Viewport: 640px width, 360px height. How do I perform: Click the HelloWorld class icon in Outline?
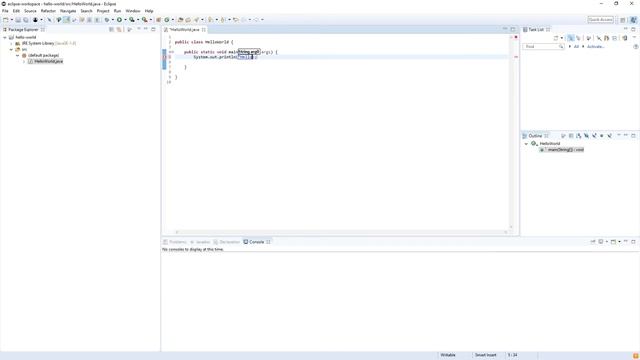click(x=534, y=144)
